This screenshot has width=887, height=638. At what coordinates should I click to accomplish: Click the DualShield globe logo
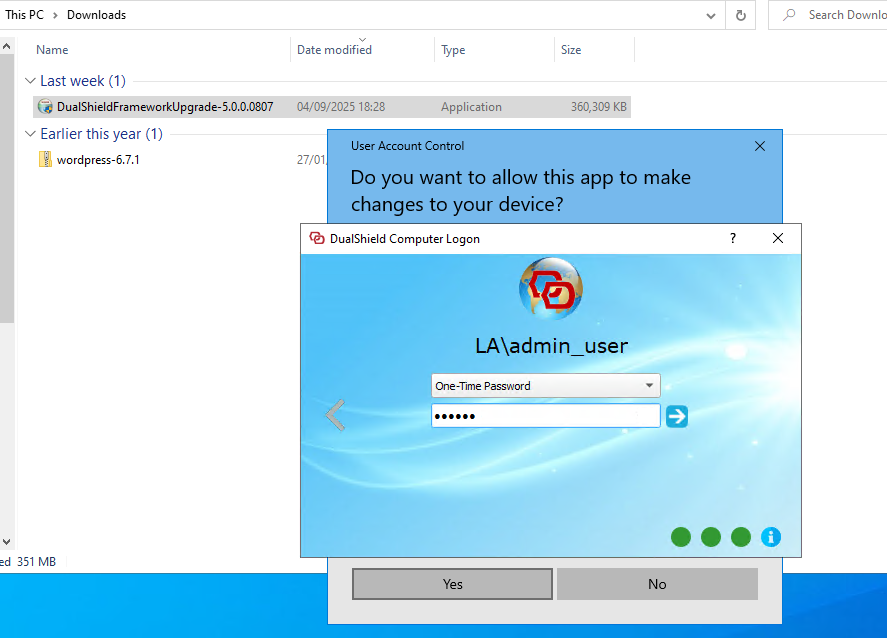550,289
